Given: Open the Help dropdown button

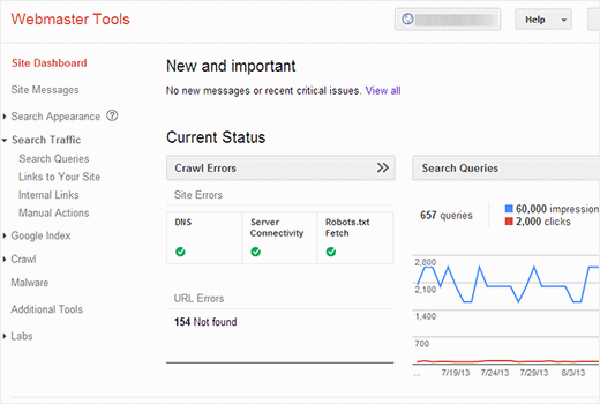Looking at the screenshot, I should [x=542, y=19].
